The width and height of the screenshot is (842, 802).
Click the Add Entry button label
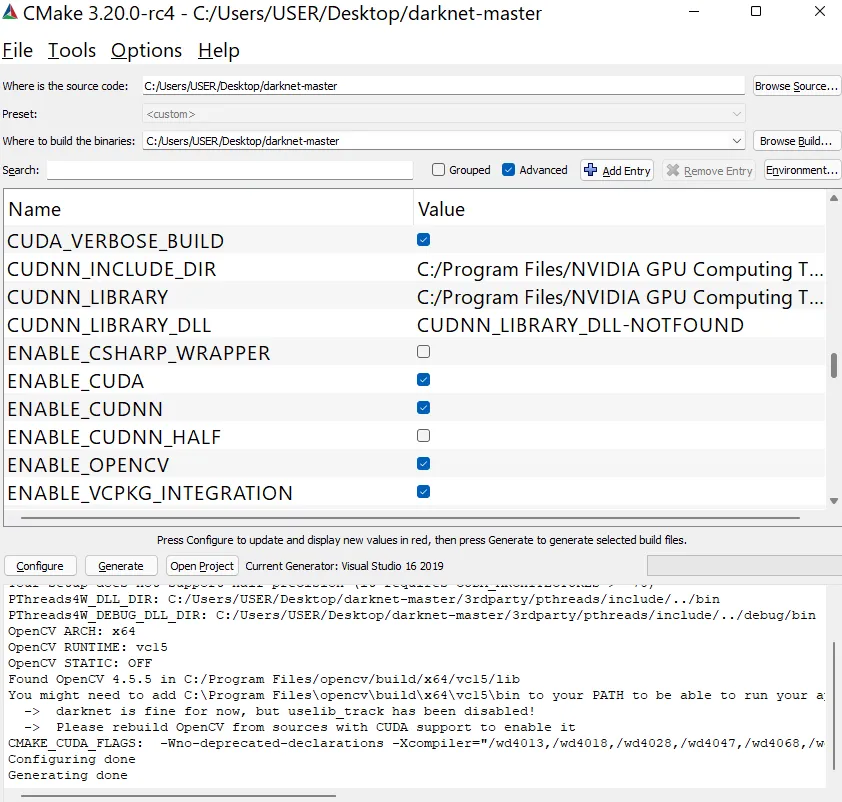point(626,171)
